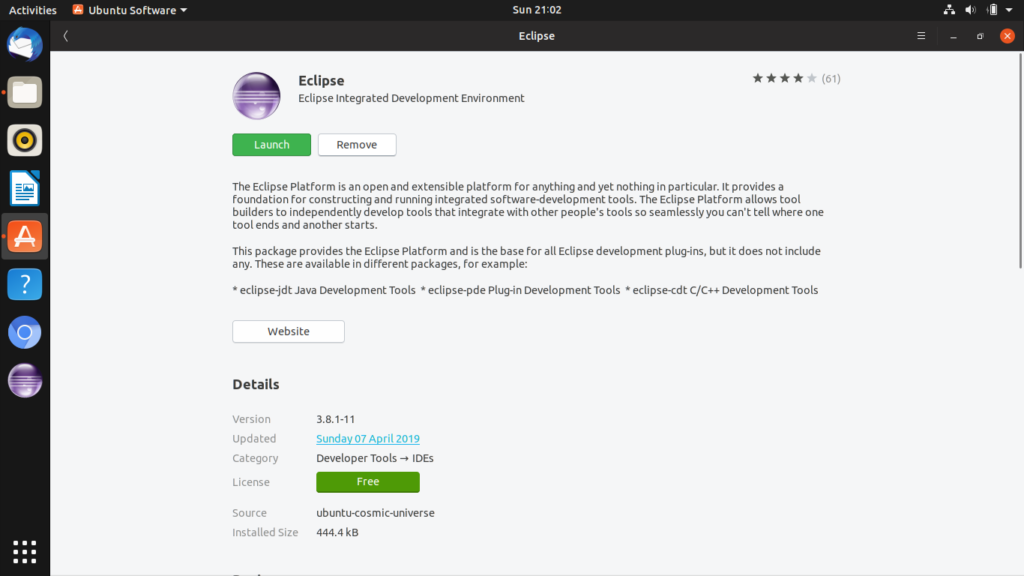This screenshot has width=1024, height=576.
Task: Open LibreOffice Writer from the dock
Action: [x=25, y=188]
